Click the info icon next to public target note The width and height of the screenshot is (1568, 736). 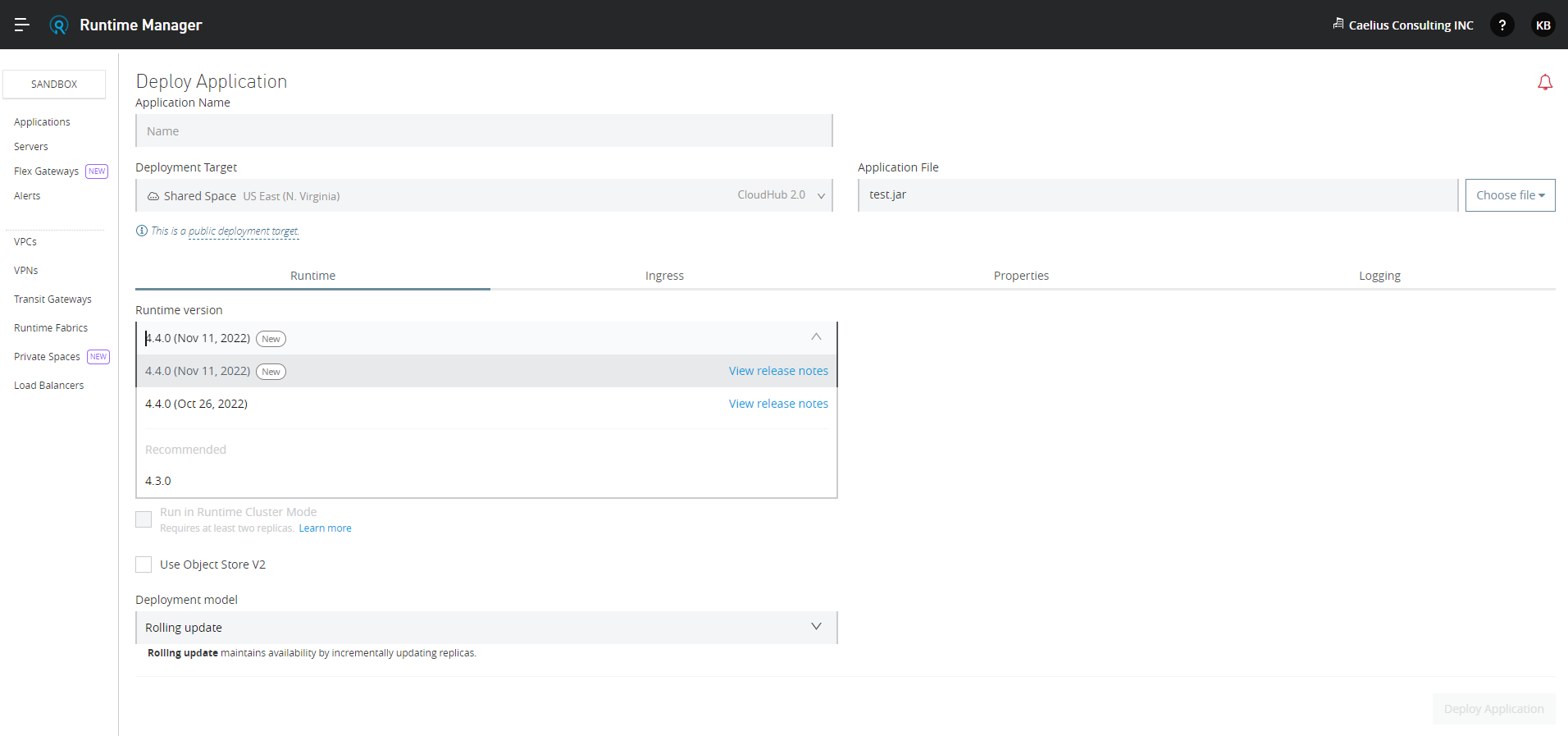141,231
